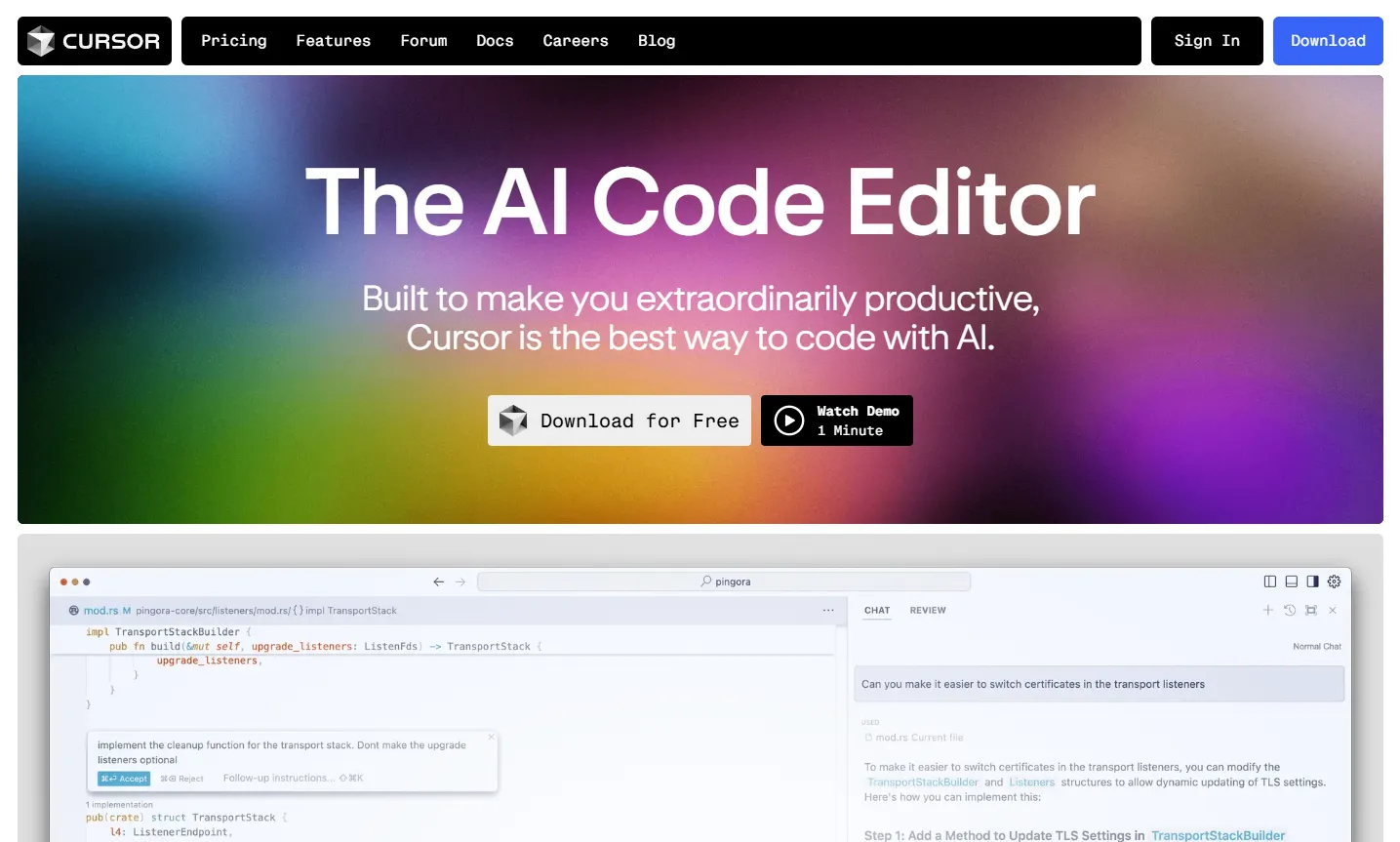Toggle the right sidebar layout icon
The image size is (1400, 842).
(x=1312, y=581)
